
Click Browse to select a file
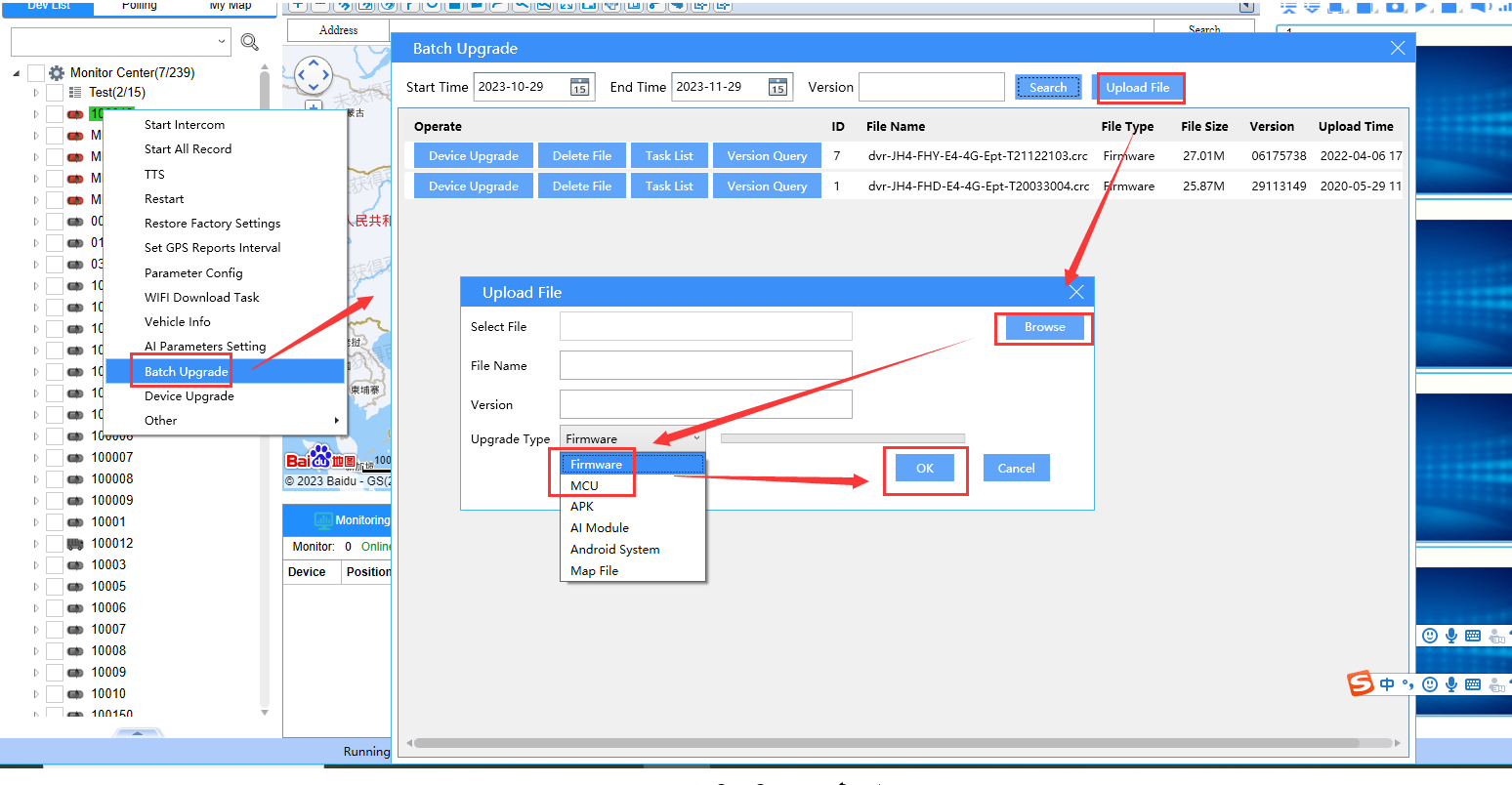point(1045,327)
